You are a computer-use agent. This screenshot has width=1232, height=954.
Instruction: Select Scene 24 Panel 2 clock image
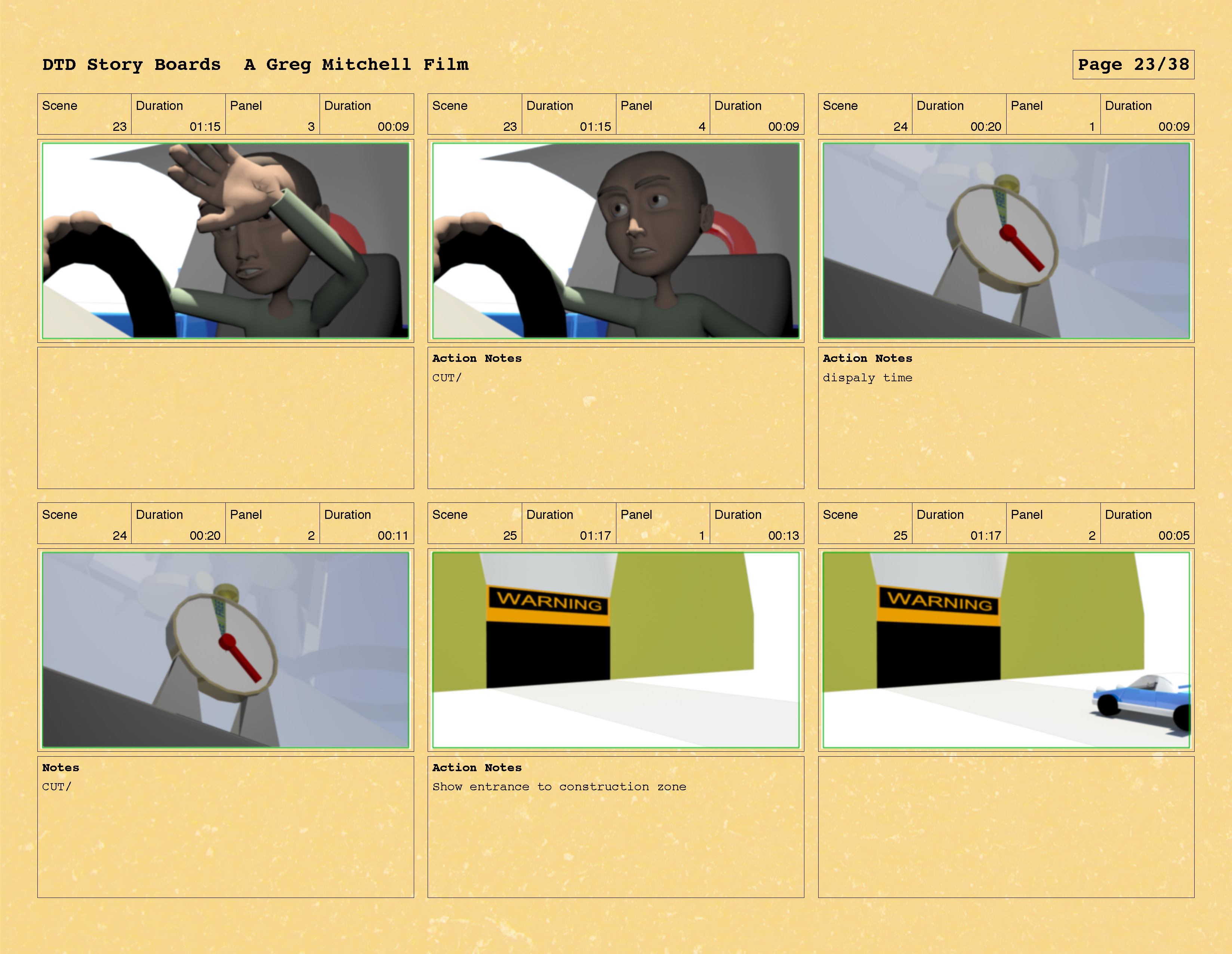coord(225,650)
